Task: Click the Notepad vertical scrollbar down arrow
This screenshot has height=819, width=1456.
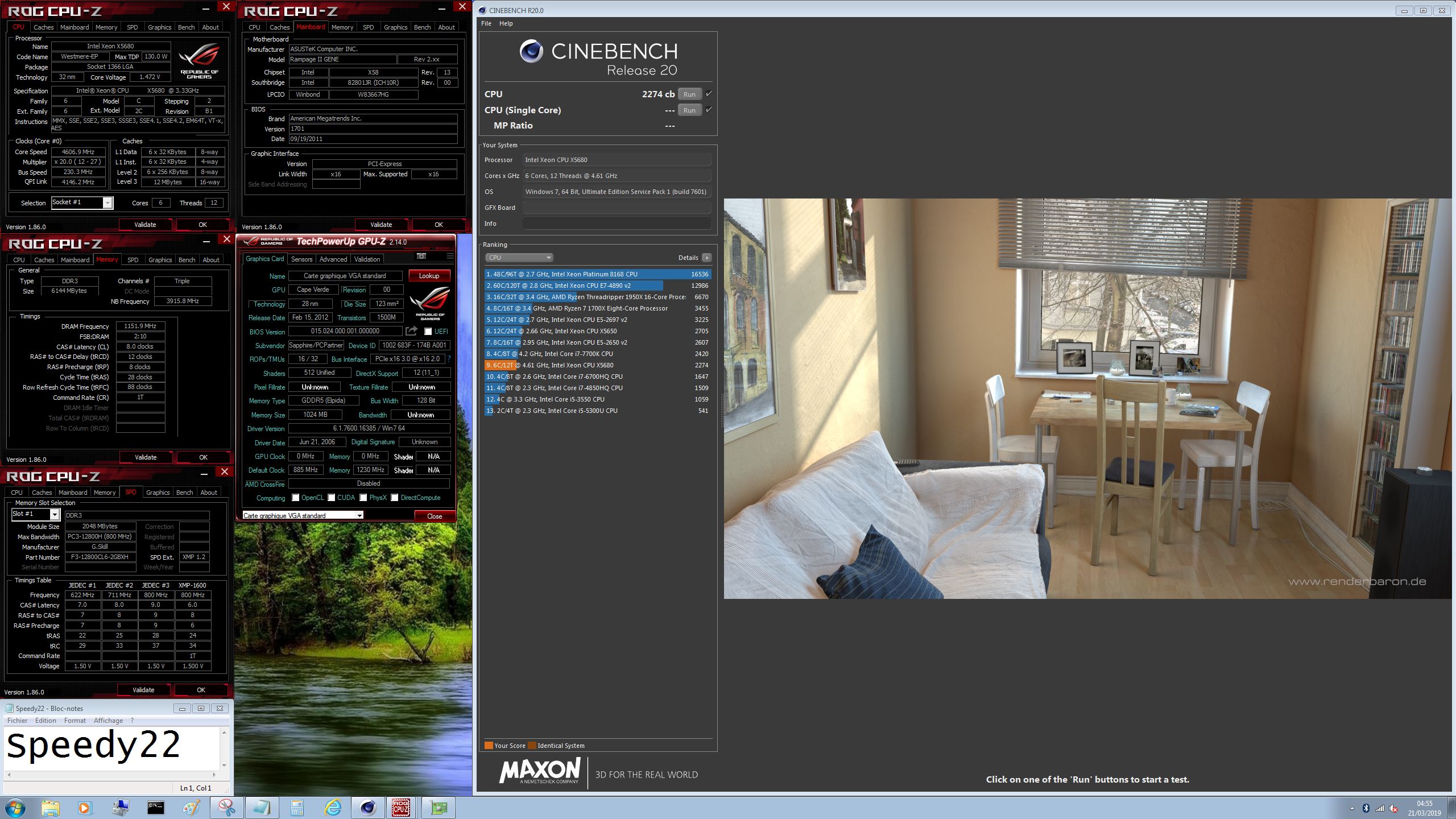Action: click(224, 765)
